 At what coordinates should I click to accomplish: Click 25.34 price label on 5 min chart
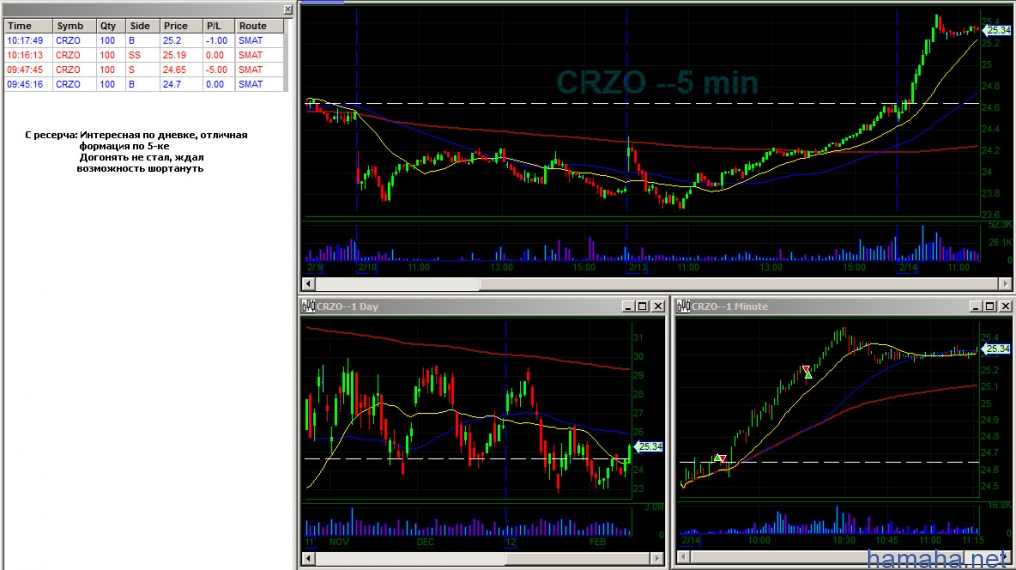[x=997, y=30]
